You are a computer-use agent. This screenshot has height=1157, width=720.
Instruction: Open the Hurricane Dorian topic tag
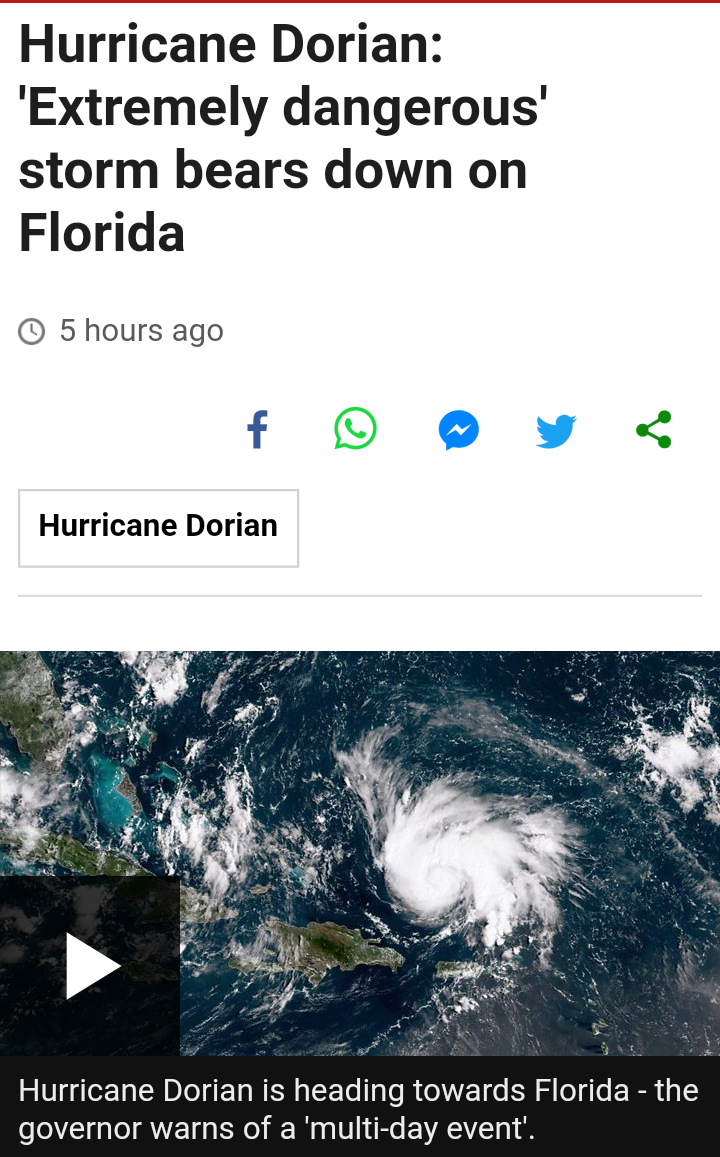pos(159,528)
